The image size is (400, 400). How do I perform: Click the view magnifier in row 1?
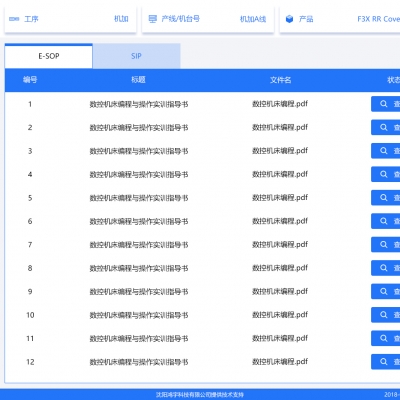coord(384,104)
